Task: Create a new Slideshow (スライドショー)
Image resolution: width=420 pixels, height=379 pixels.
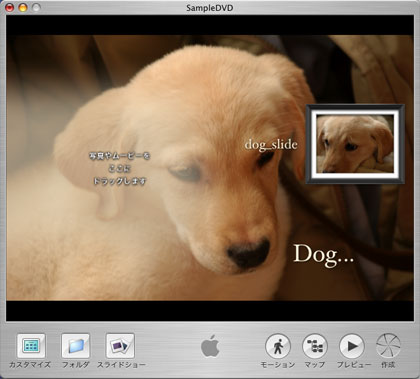Action: click(x=120, y=346)
